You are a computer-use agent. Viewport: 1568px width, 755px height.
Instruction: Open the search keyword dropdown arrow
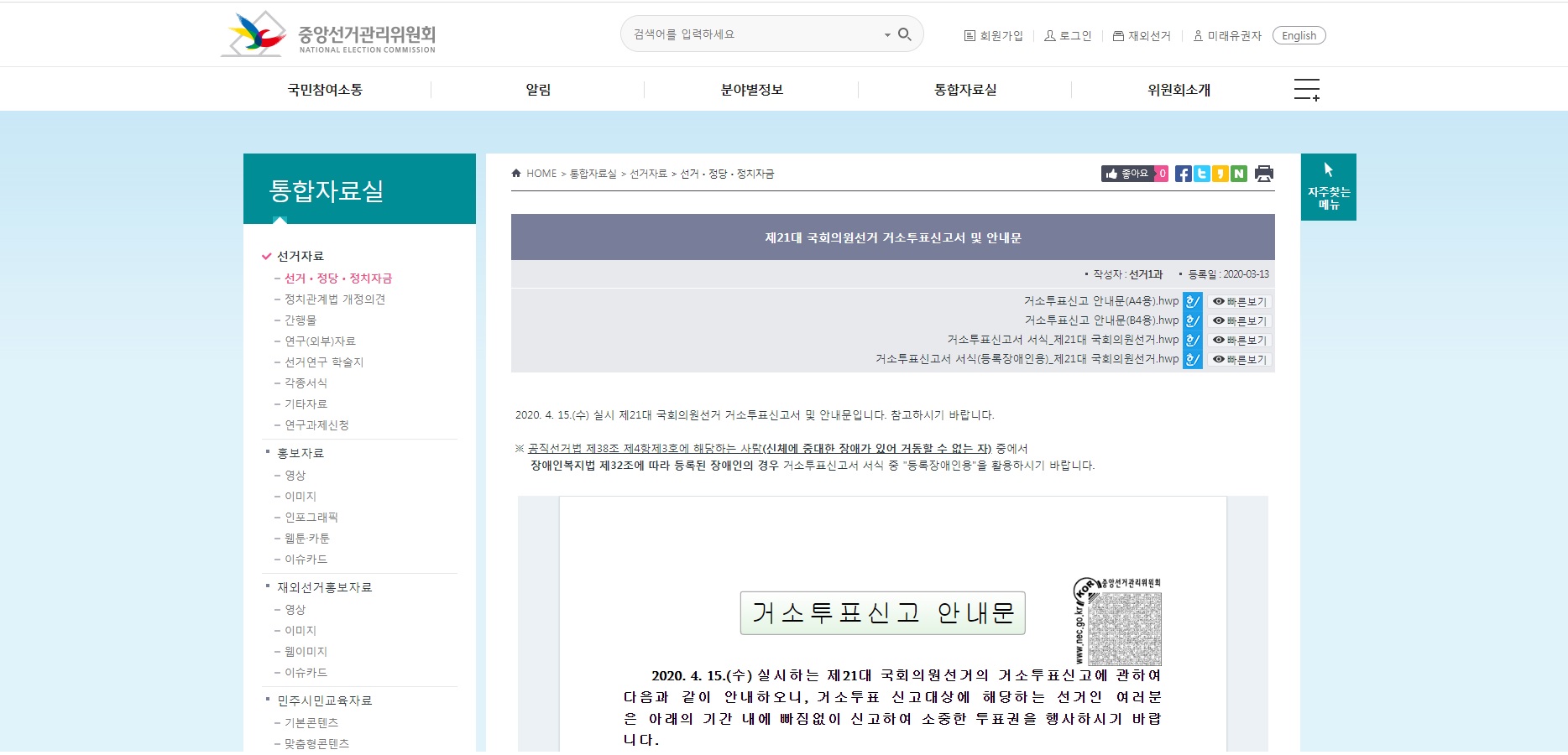click(886, 34)
